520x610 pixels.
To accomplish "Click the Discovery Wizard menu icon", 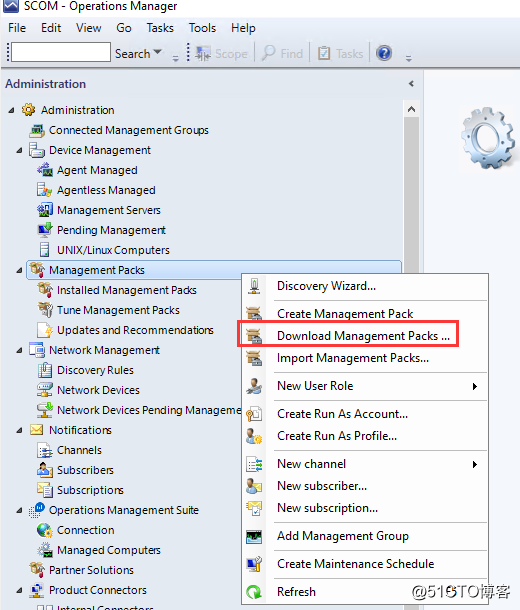I will click(x=254, y=286).
